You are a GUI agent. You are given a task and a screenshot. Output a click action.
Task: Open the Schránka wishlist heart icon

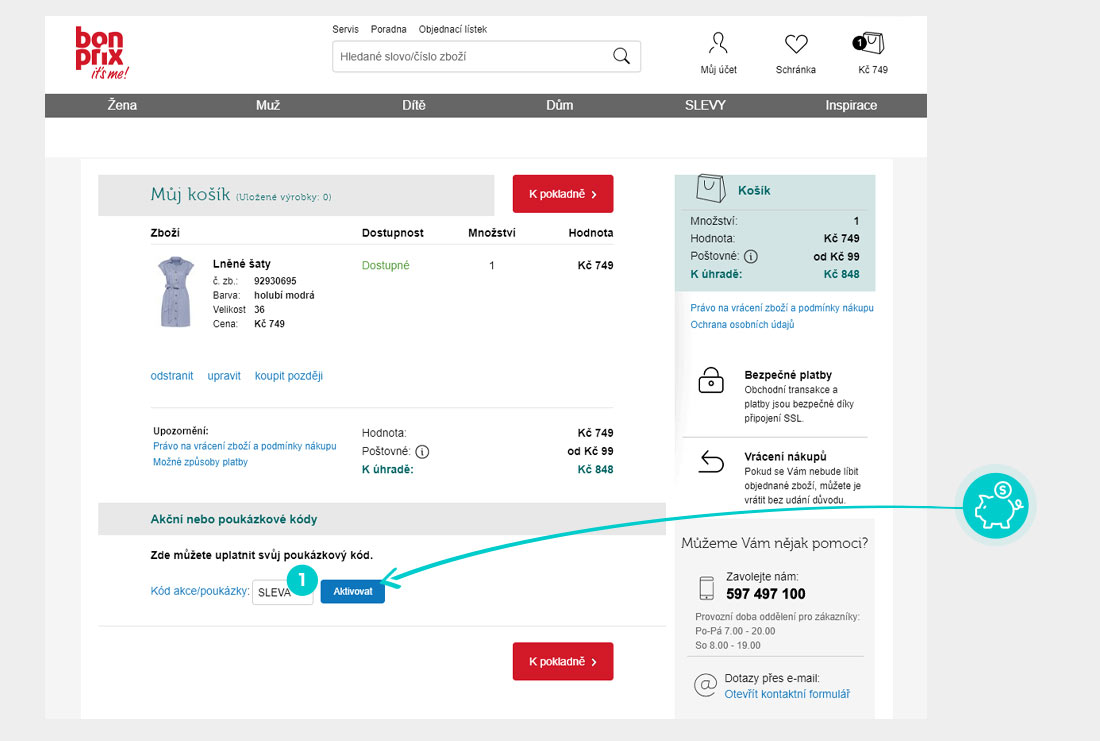point(796,44)
